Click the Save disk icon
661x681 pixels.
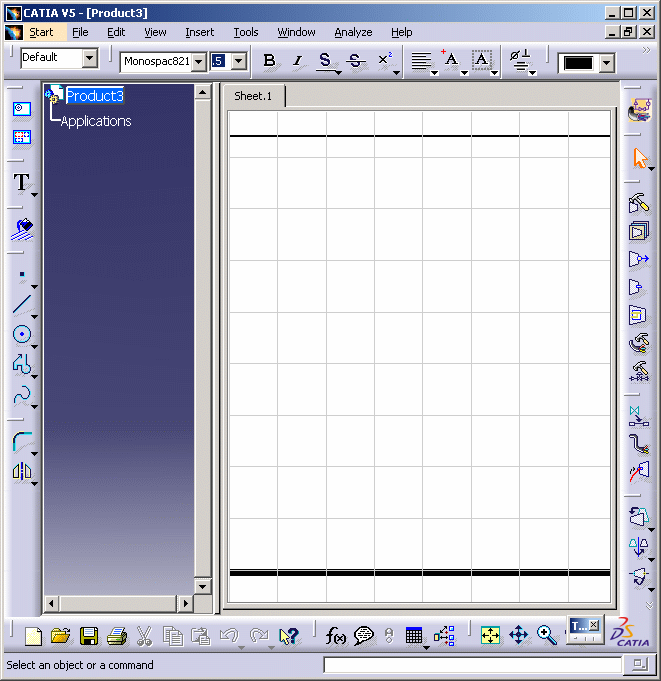89,636
